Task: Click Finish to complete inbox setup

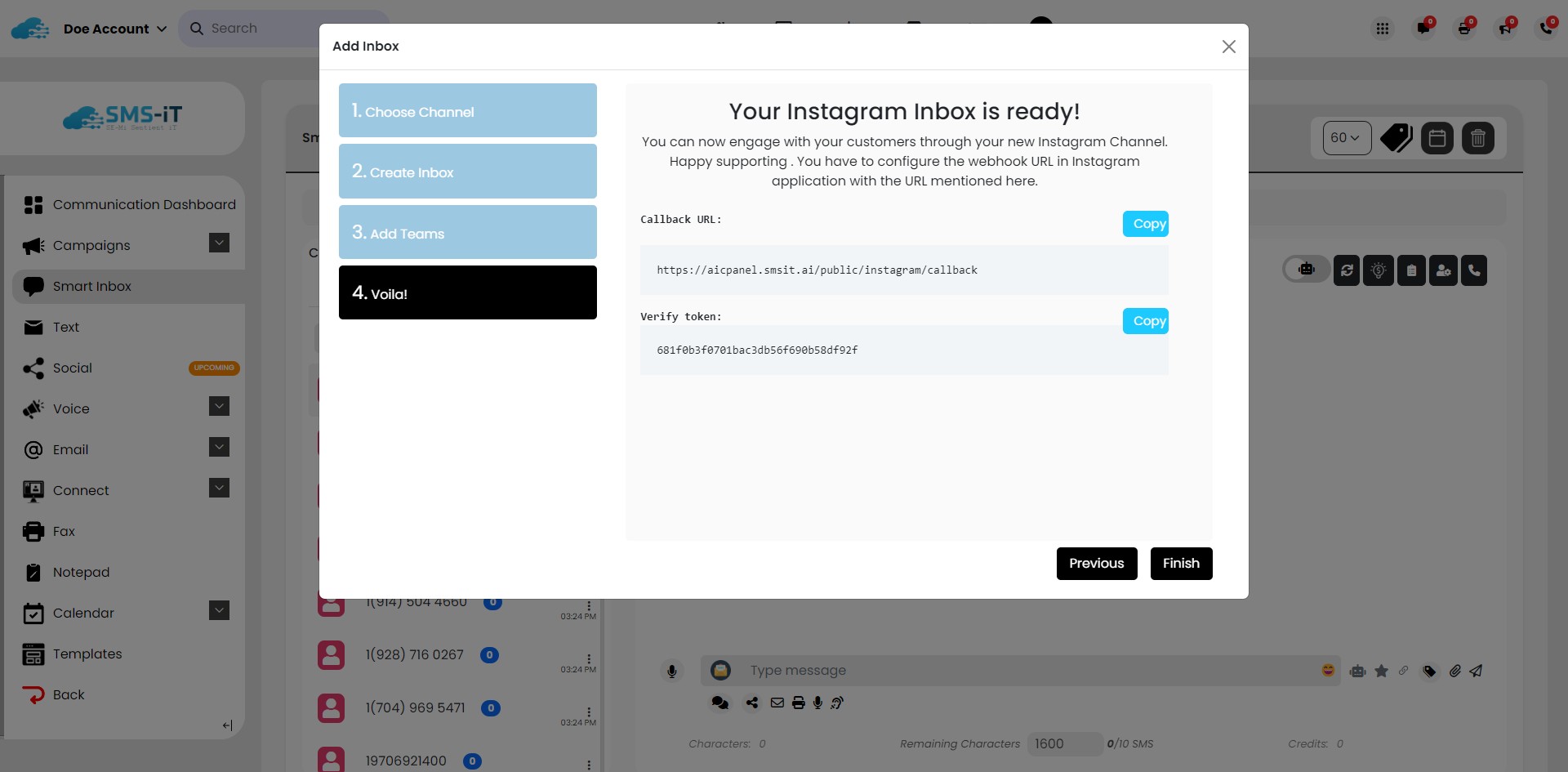Action: click(1181, 563)
